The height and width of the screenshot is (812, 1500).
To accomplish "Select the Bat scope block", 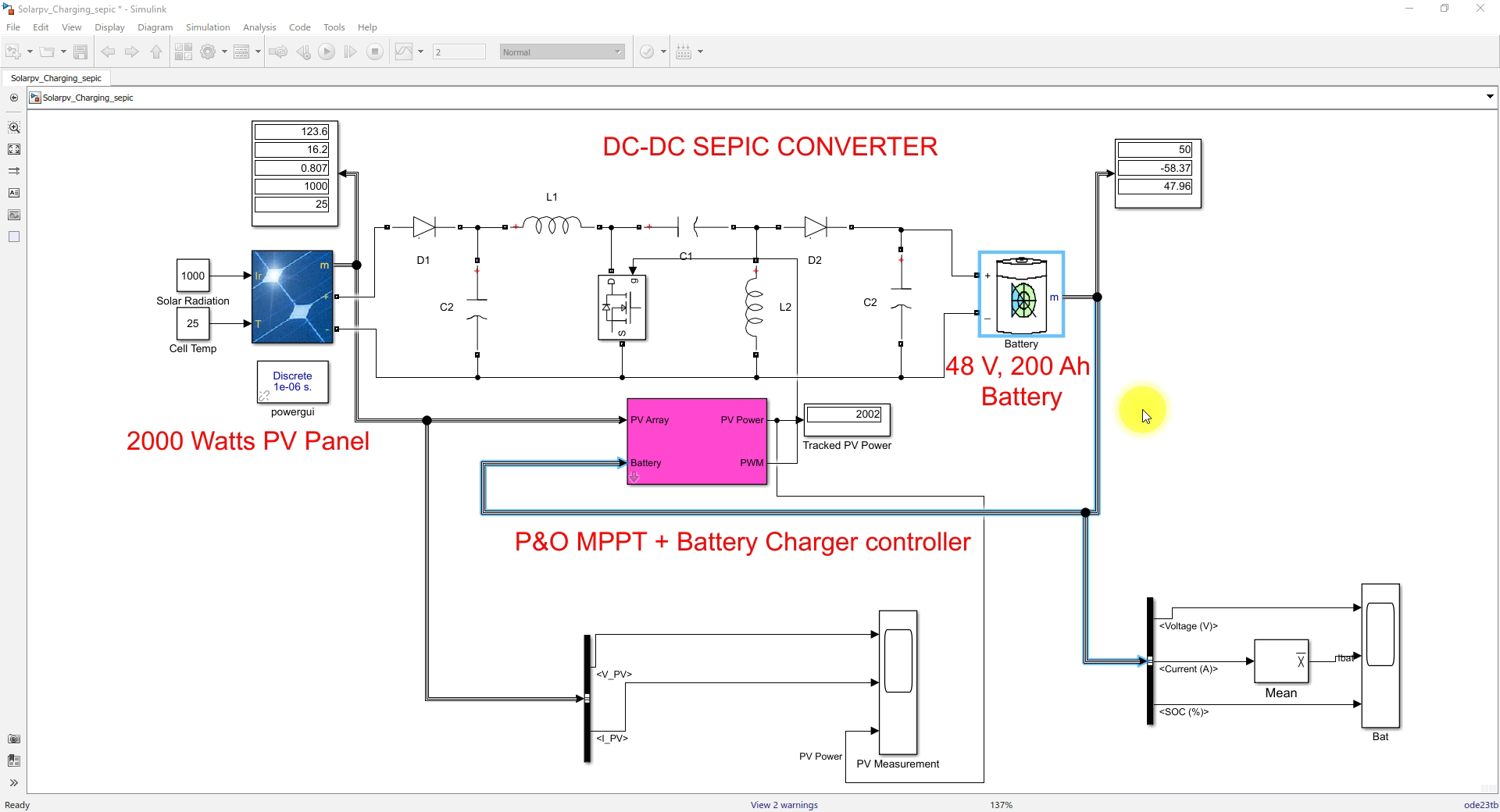I will coord(1380,656).
